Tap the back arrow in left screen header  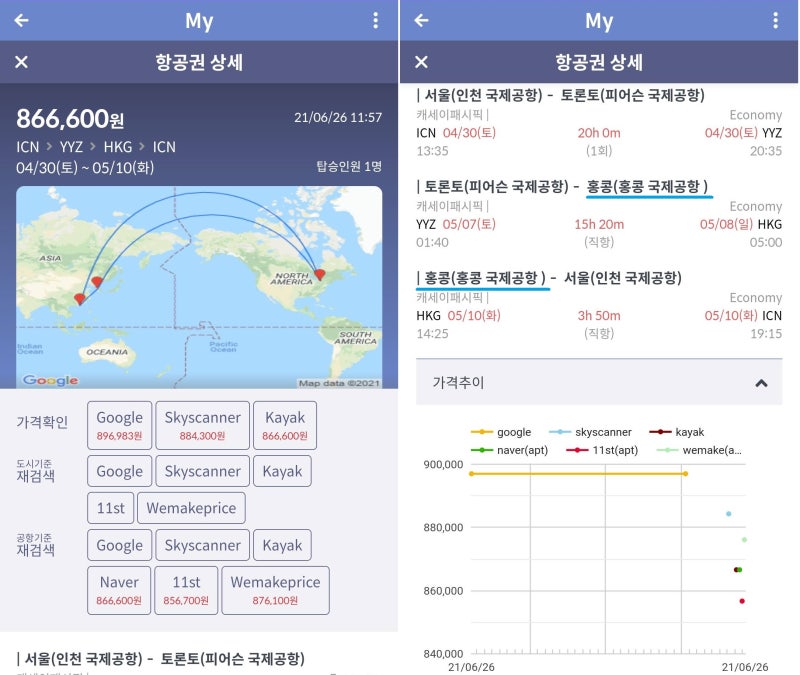tap(21, 20)
